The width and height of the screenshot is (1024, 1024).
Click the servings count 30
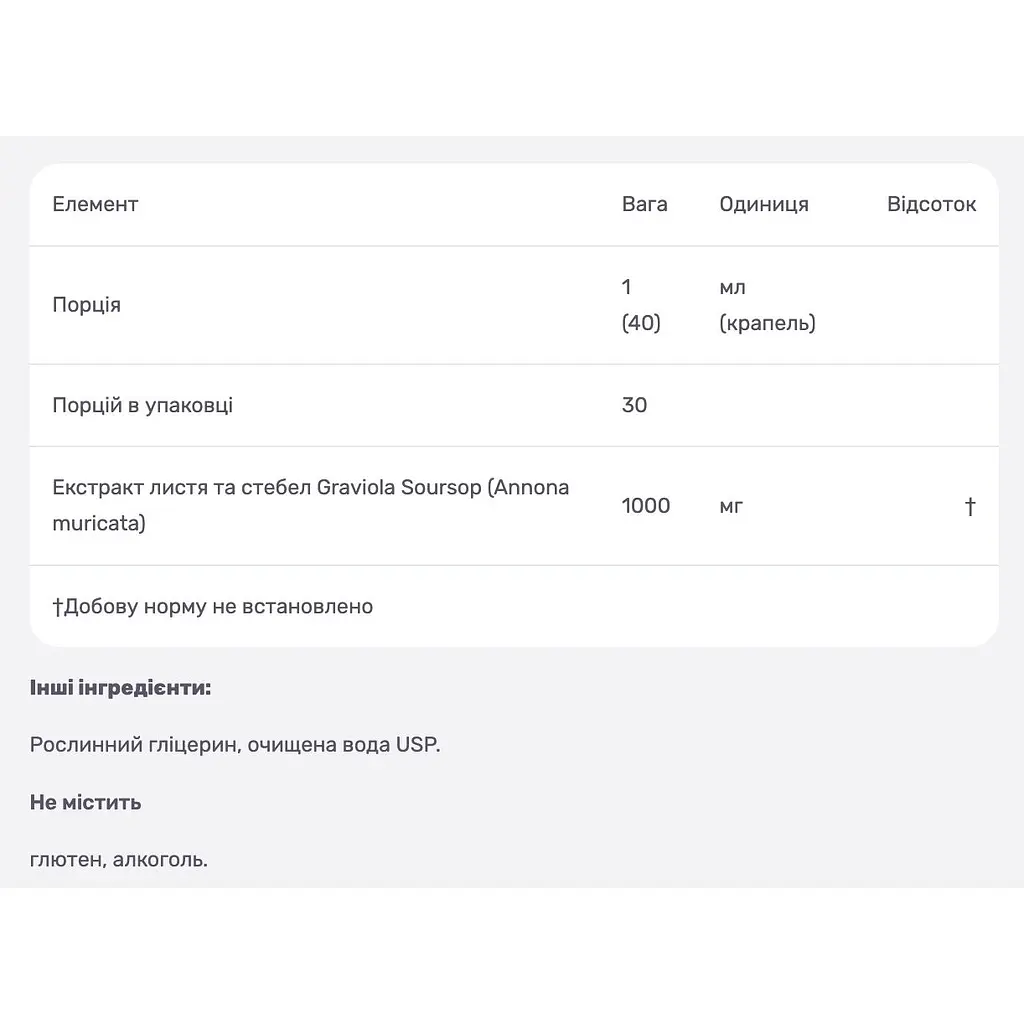point(634,406)
